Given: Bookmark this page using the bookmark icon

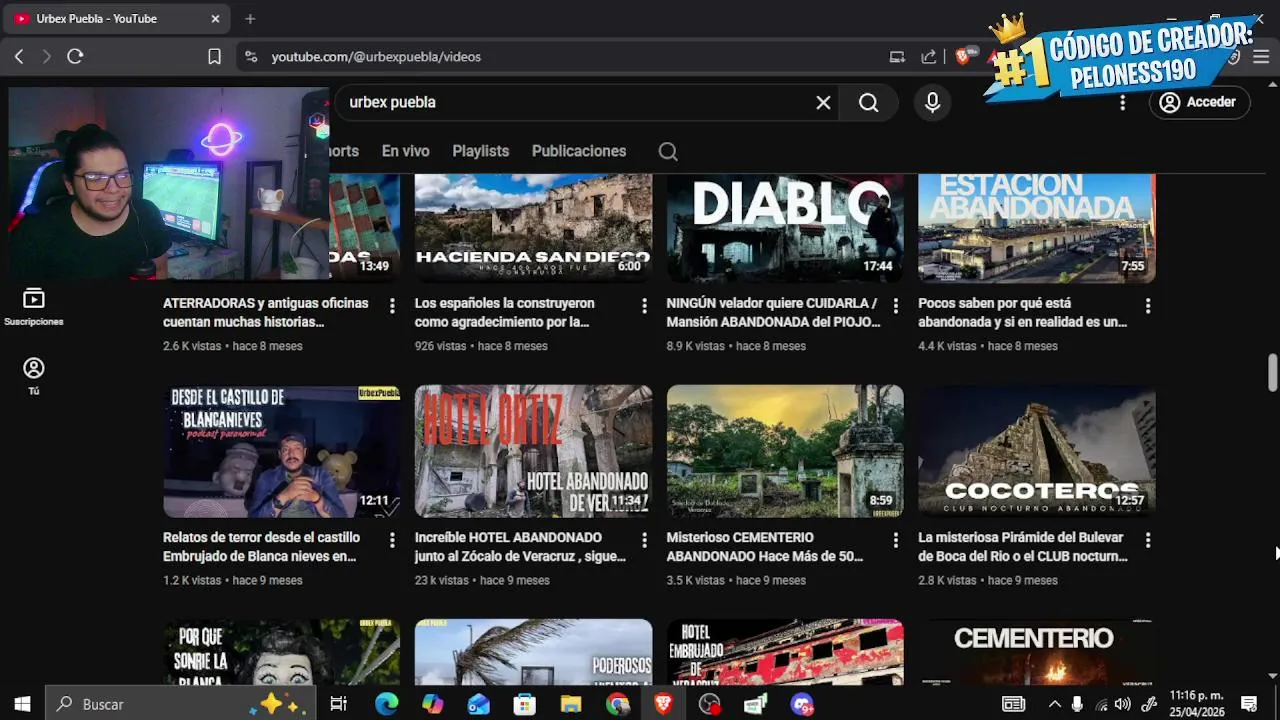Looking at the screenshot, I should 214,57.
